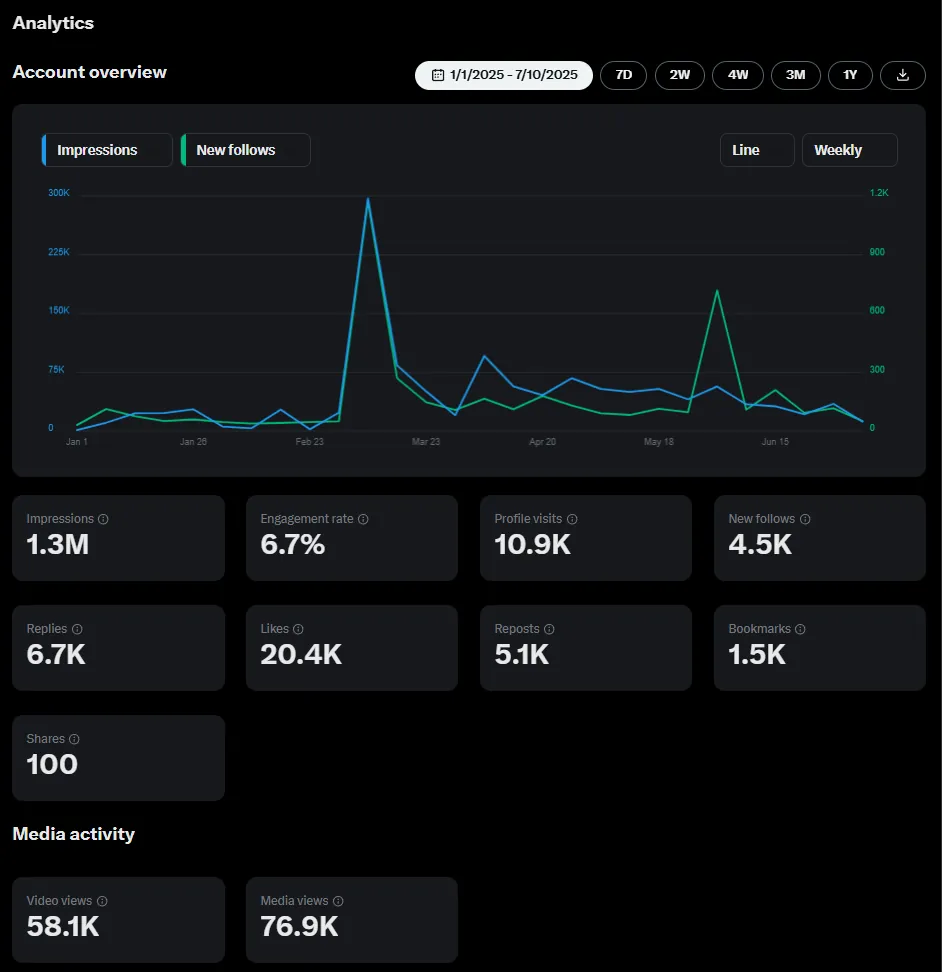942x972 pixels.
Task: Select the 7D time range
Action: point(623,75)
